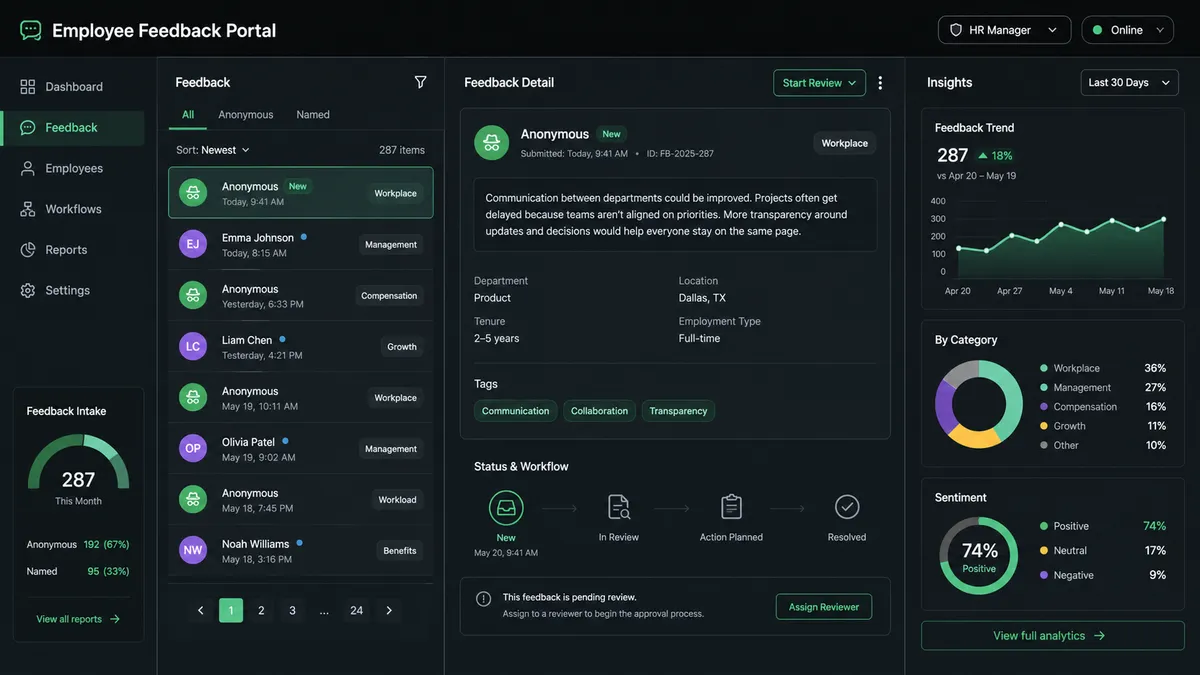
Task: Click anonymous avatar on May 18 7:45 PM item
Action: coord(193,499)
